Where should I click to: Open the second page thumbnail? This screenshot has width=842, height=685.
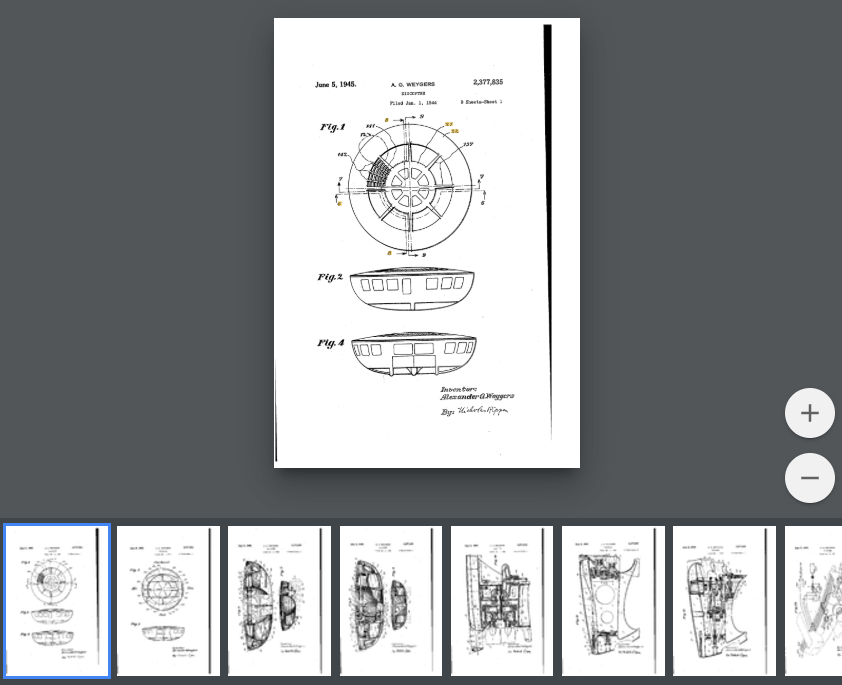(168, 601)
